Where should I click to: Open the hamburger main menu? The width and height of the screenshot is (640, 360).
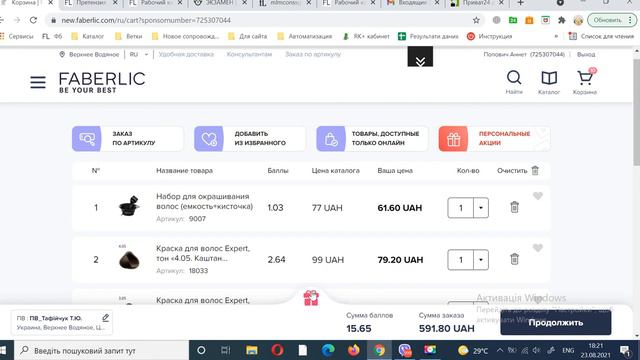coord(38,82)
